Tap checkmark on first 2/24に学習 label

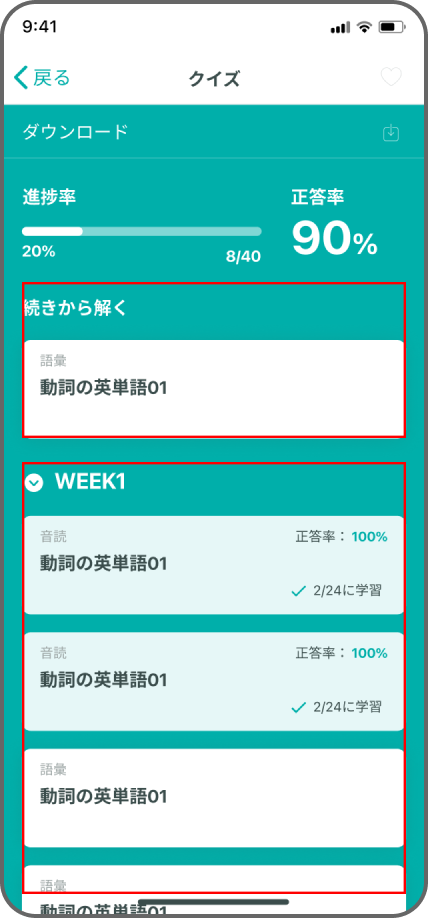tap(299, 592)
